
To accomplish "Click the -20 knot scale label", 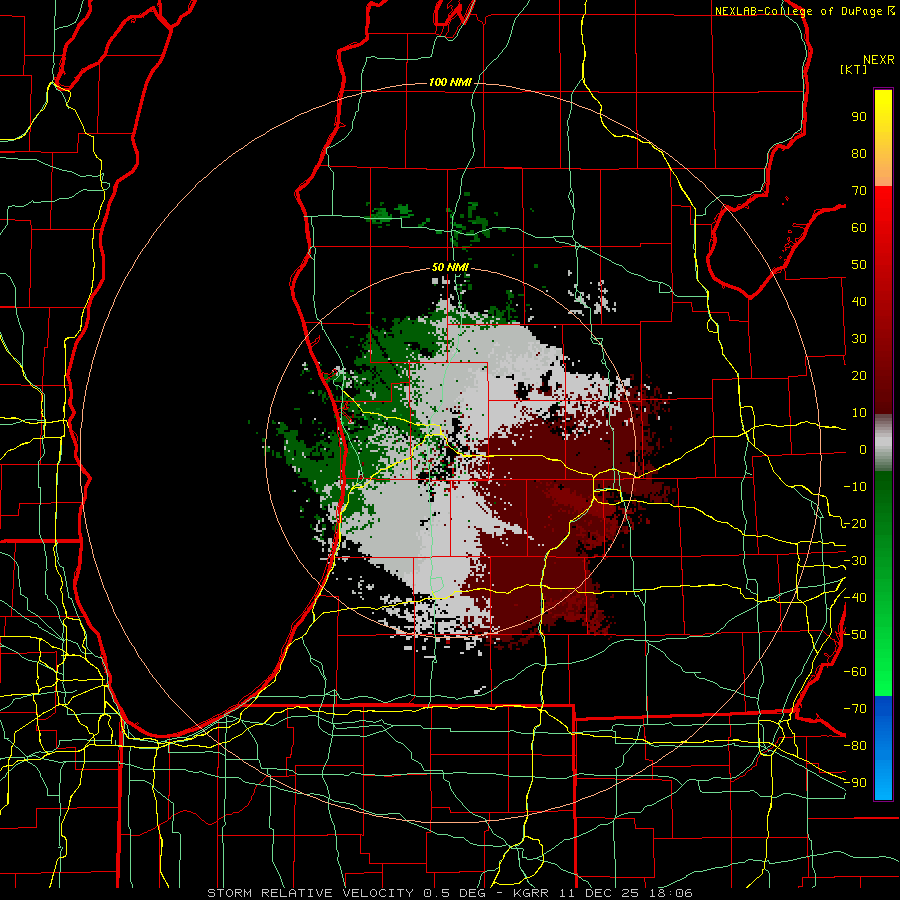I will pos(855,524).
